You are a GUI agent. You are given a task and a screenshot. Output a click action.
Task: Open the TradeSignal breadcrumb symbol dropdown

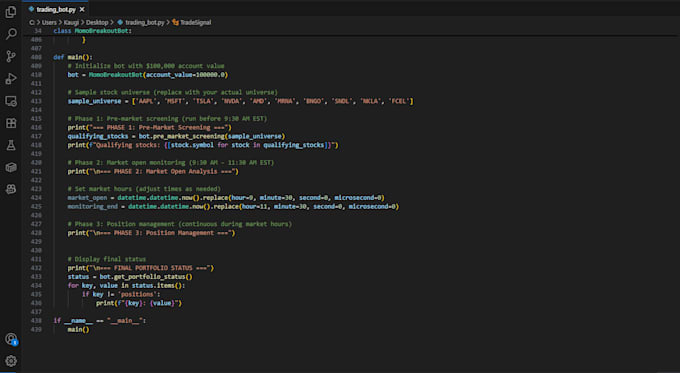pos(196,22)
